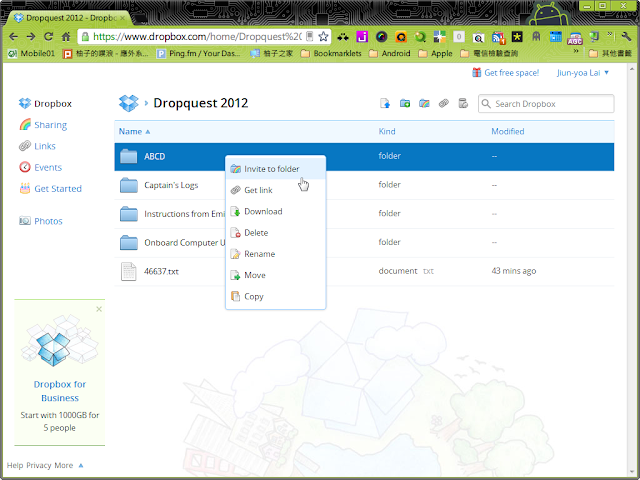Click the Show deleted files trash icon
The image size is (640, 480).
[x=463, y=104]
